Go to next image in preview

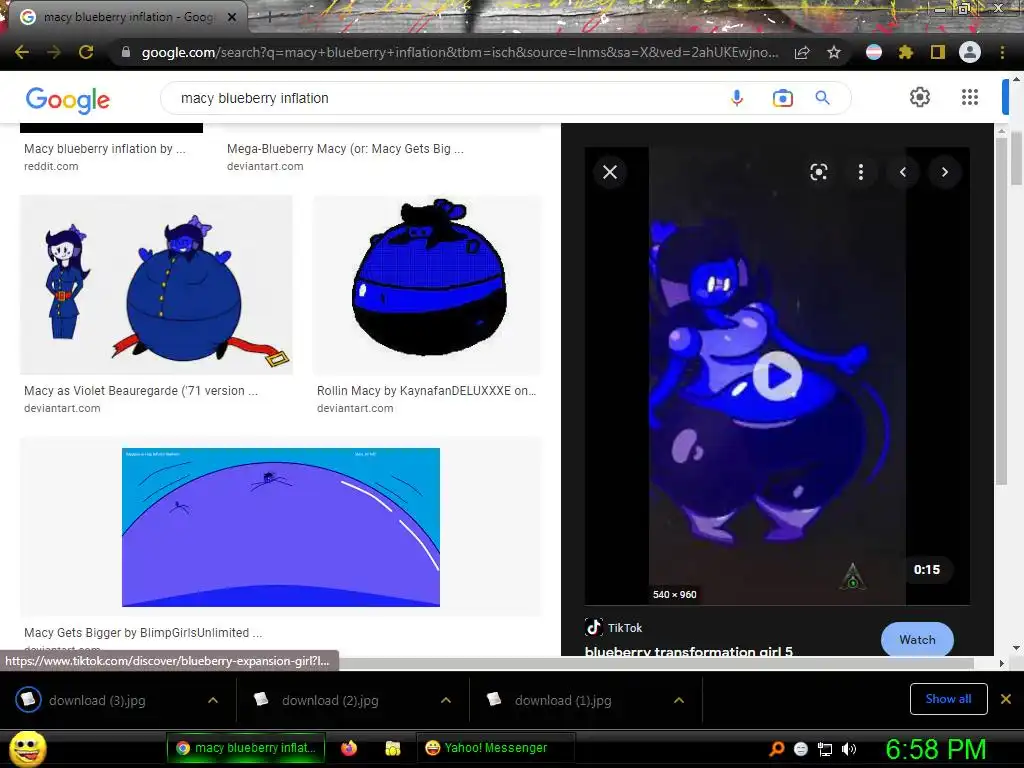tap(944, 172)
